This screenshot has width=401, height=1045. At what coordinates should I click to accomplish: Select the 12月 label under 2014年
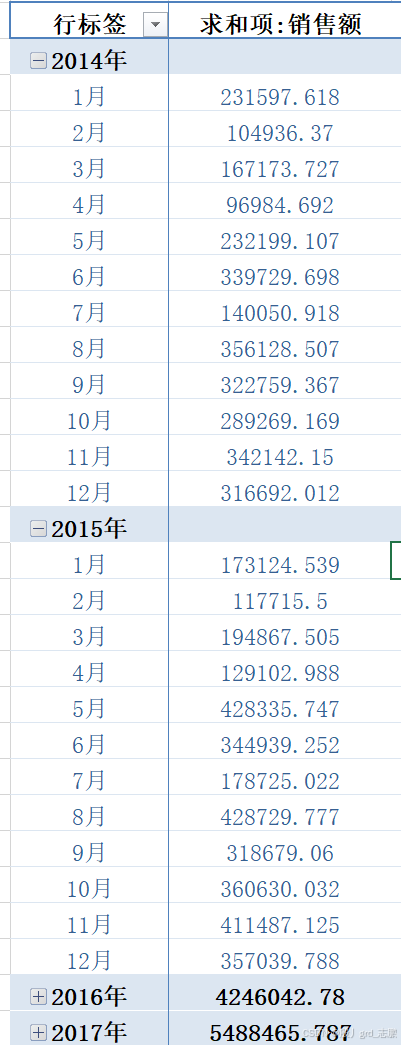pyautogui.click(x=89, y=493)
